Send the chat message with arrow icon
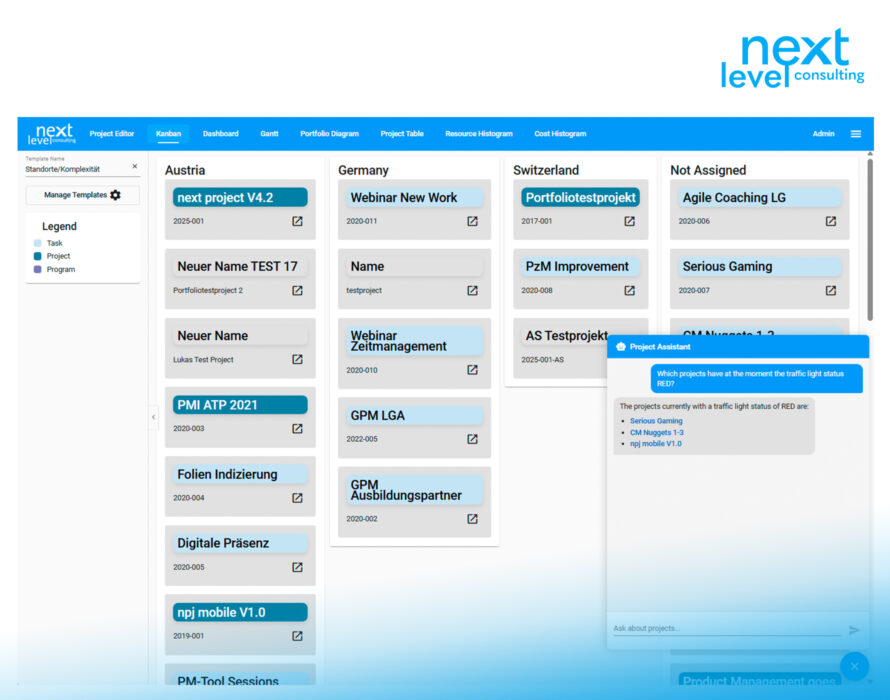 [x=854, y=630]
